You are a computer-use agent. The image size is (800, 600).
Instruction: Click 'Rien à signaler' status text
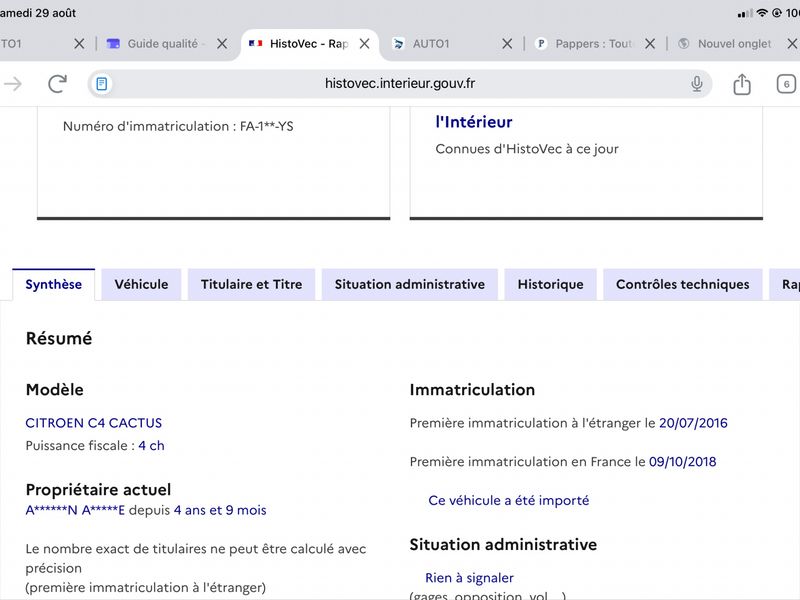pyautogui.click(x=469, y=578)
